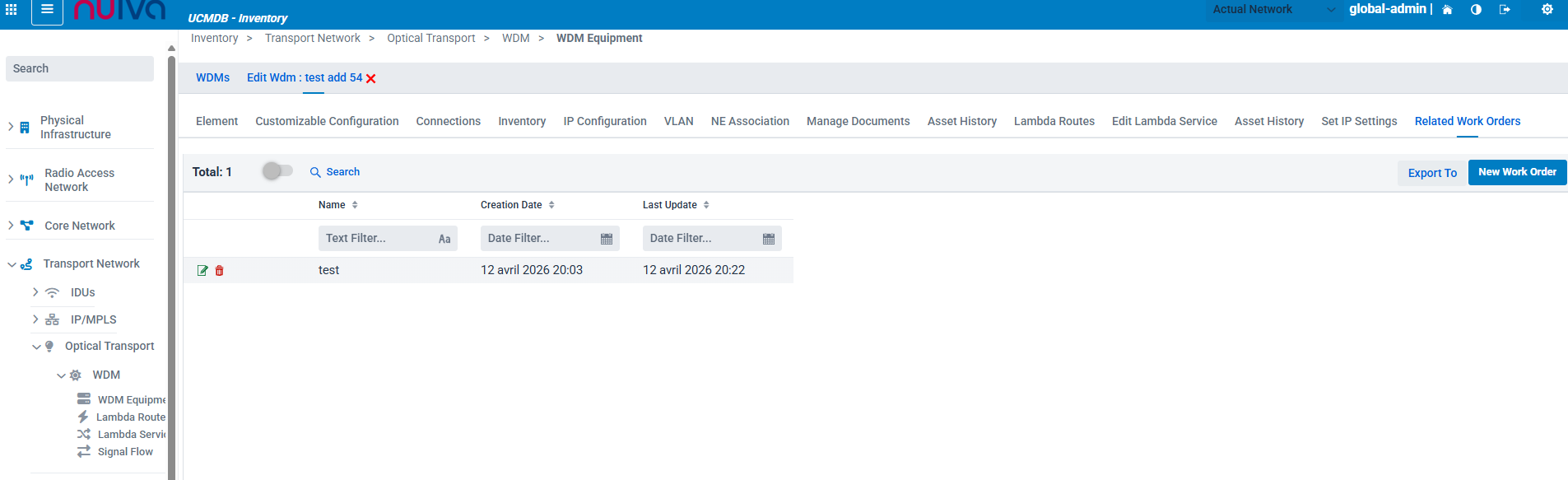Open the settings gear icon
Viewport: 1568px width, 480px height.
tap(1547, 10)
